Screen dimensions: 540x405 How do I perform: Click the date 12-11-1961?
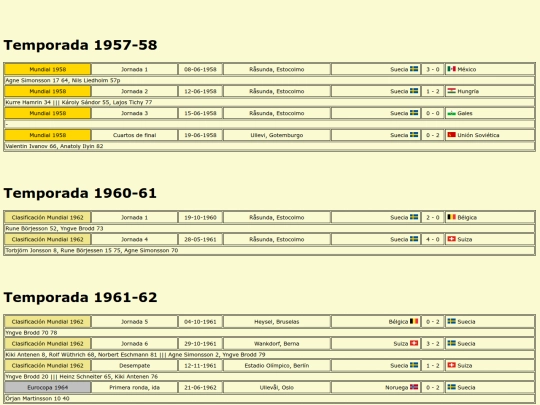[x=200, y=365]
